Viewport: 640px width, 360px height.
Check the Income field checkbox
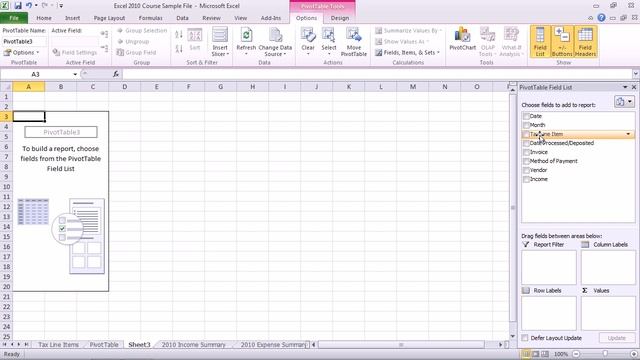click(526, 179)
